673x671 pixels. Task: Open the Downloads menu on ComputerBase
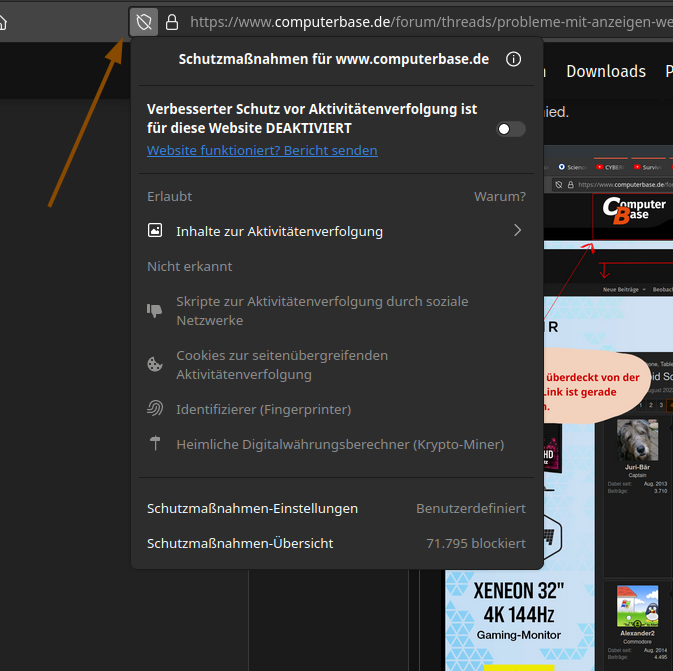[606, 71]
